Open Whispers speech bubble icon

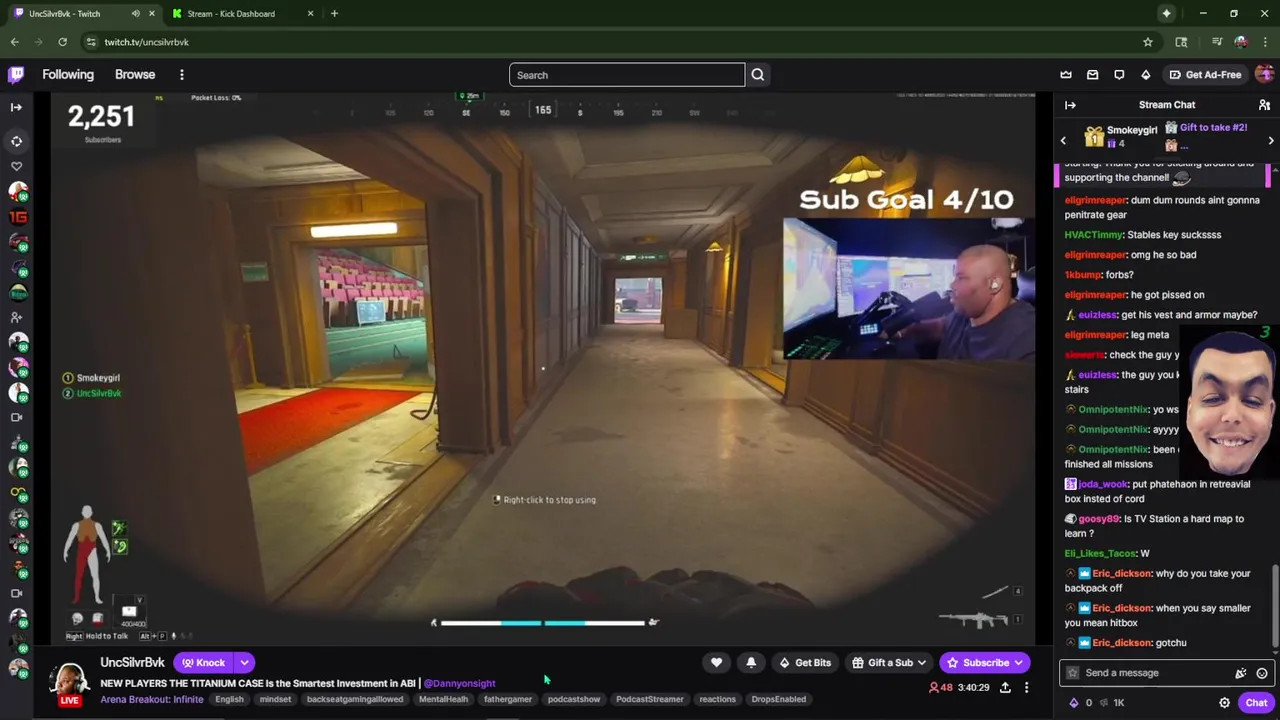coord(1119,75)
